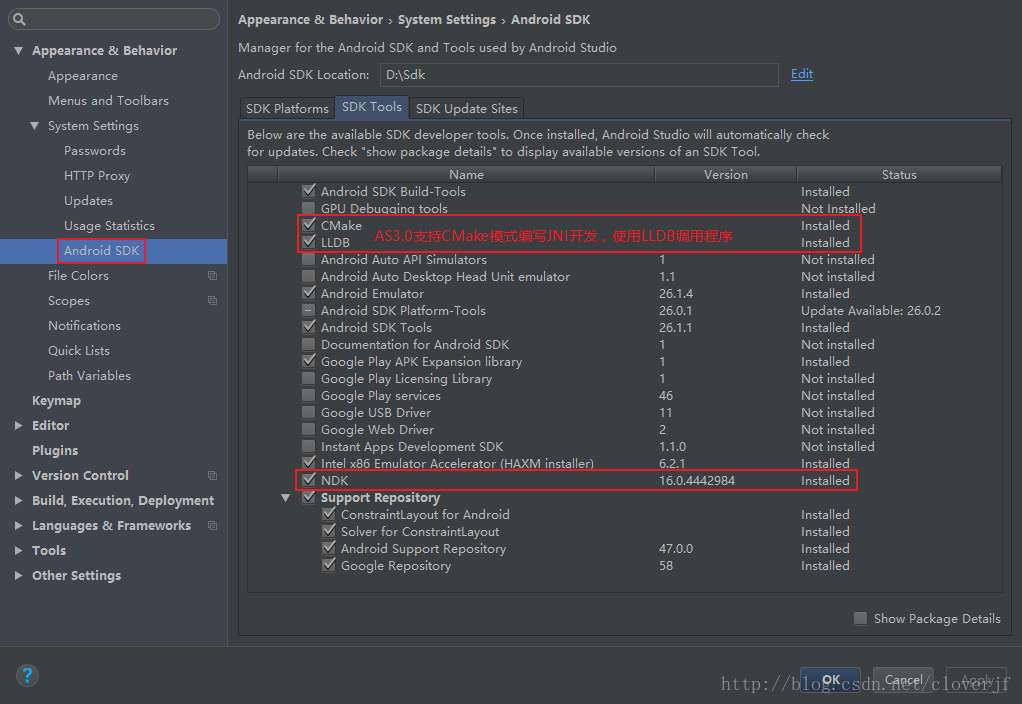Image resolution: width=1022 pixels, height=704 pixels.
Task: Click 'Update Available: 26.0.2' status
Action: tap(871, 310)
